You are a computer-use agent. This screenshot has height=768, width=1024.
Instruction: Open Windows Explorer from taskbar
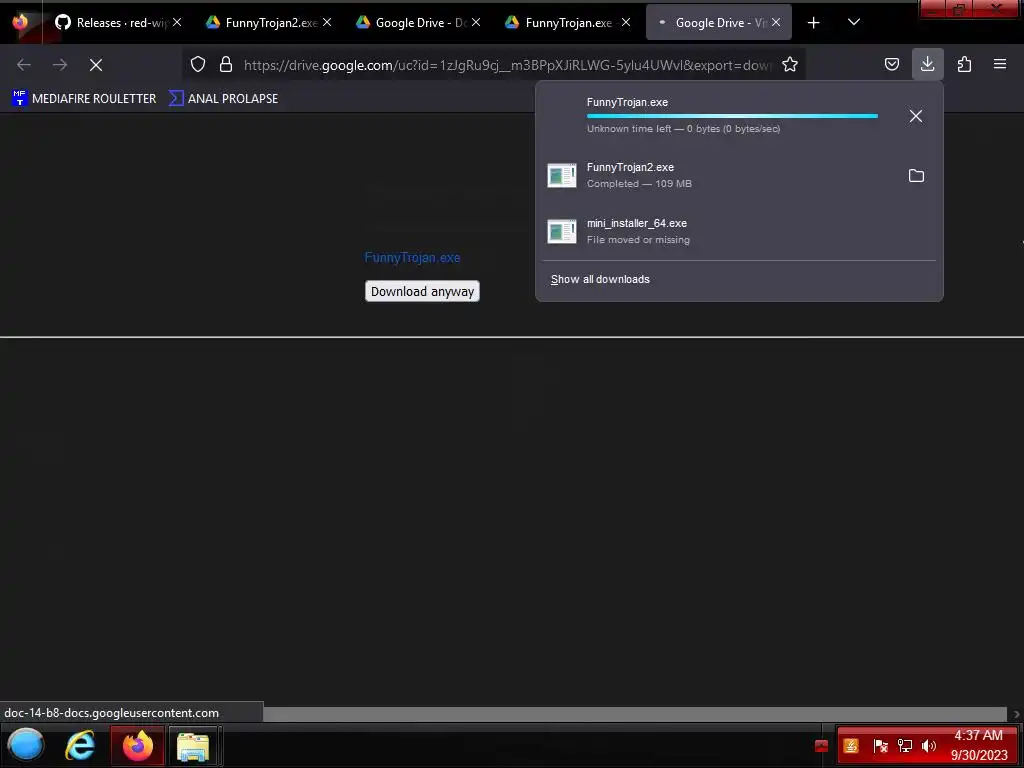pos(193,746)
